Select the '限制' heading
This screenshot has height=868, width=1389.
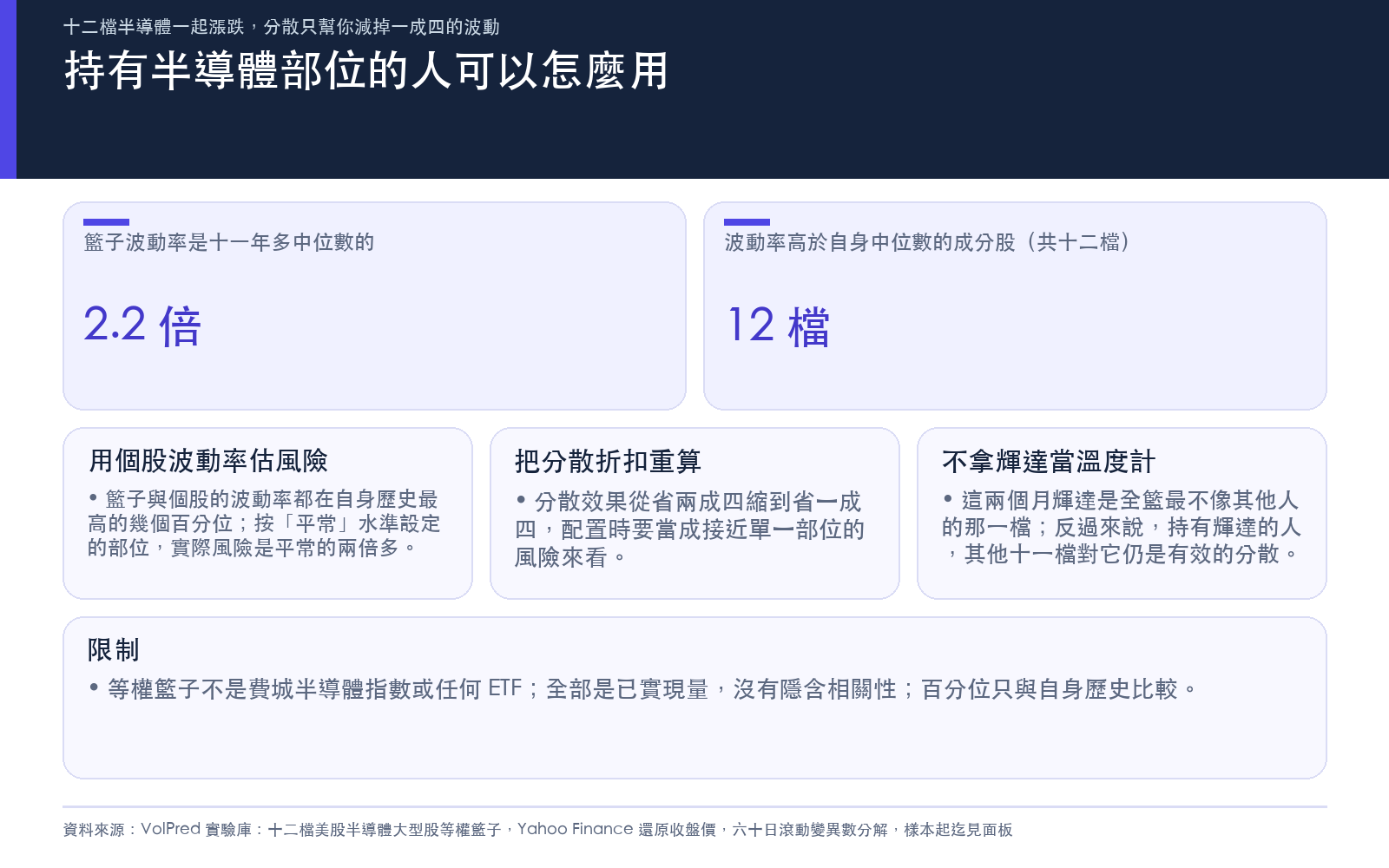pyautogui.click(x=114, y=650)
